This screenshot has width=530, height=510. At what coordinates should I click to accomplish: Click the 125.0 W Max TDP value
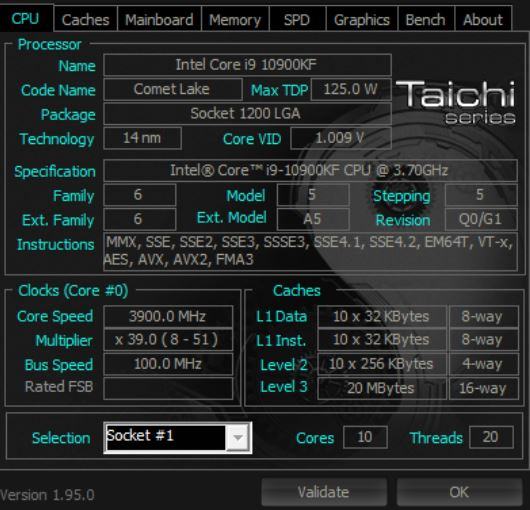pos(351,89)
